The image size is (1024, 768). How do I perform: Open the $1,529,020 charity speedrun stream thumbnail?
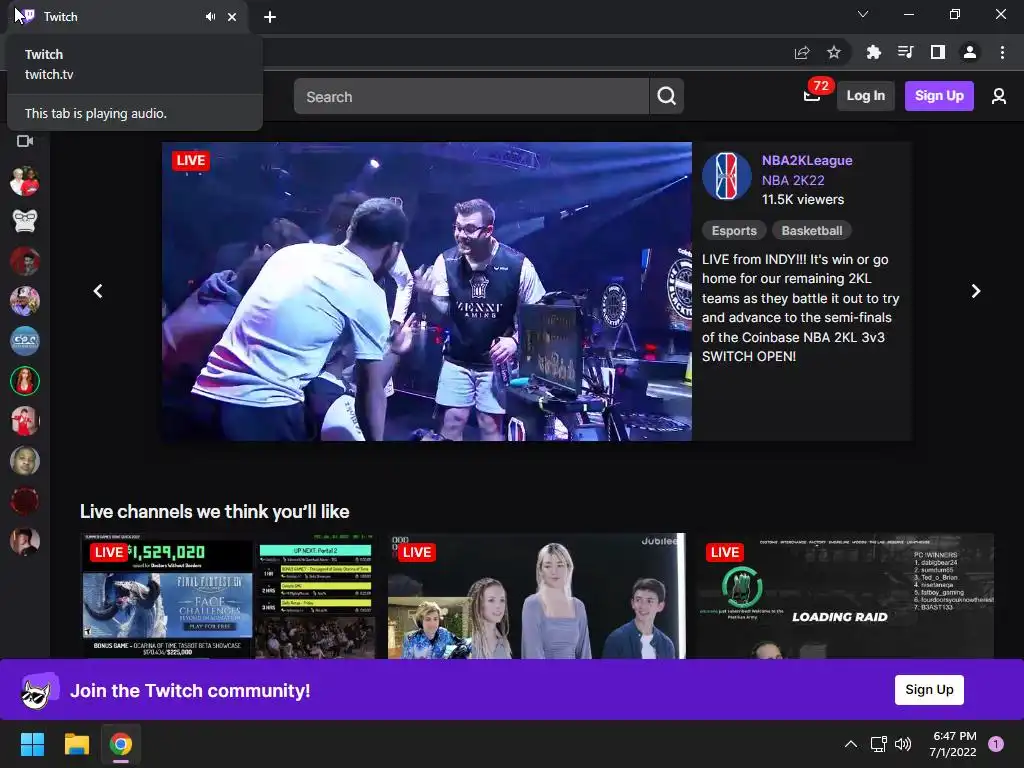[229, 596]
